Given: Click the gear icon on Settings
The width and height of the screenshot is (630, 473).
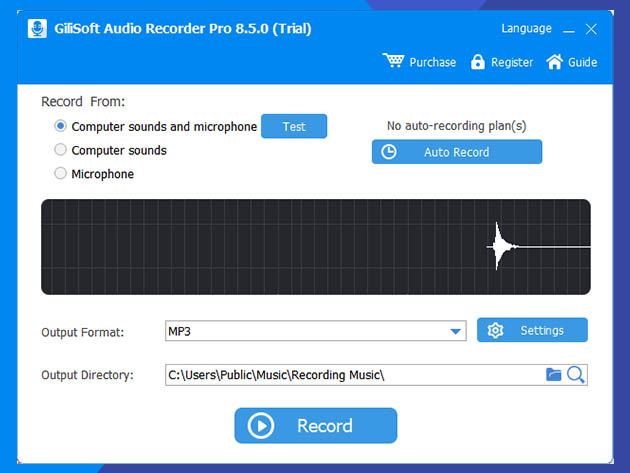Looking at the screenshot, I should pos(495,330).
